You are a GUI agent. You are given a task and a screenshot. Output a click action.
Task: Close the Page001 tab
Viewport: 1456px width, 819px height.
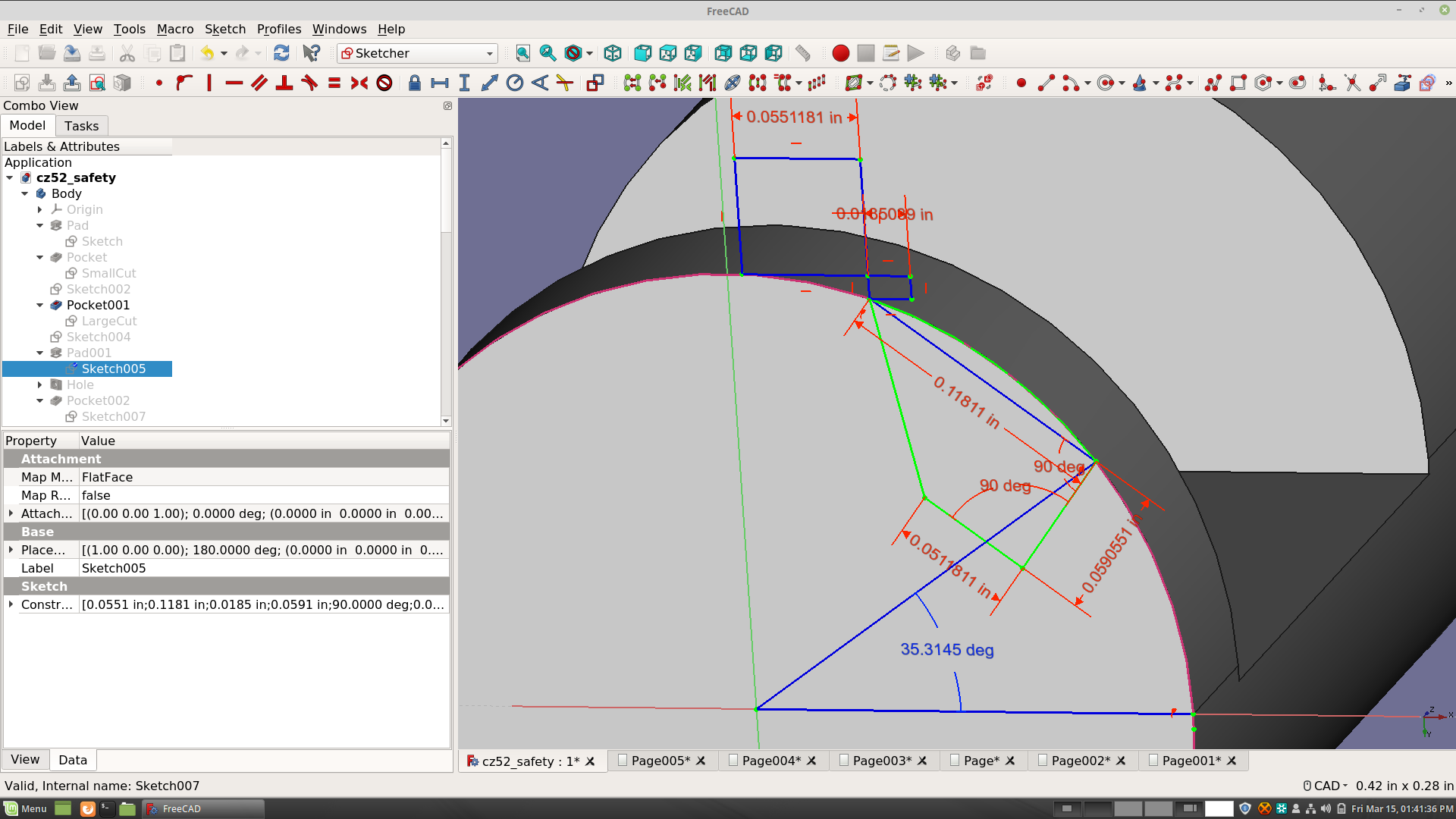pos(1232,761)
